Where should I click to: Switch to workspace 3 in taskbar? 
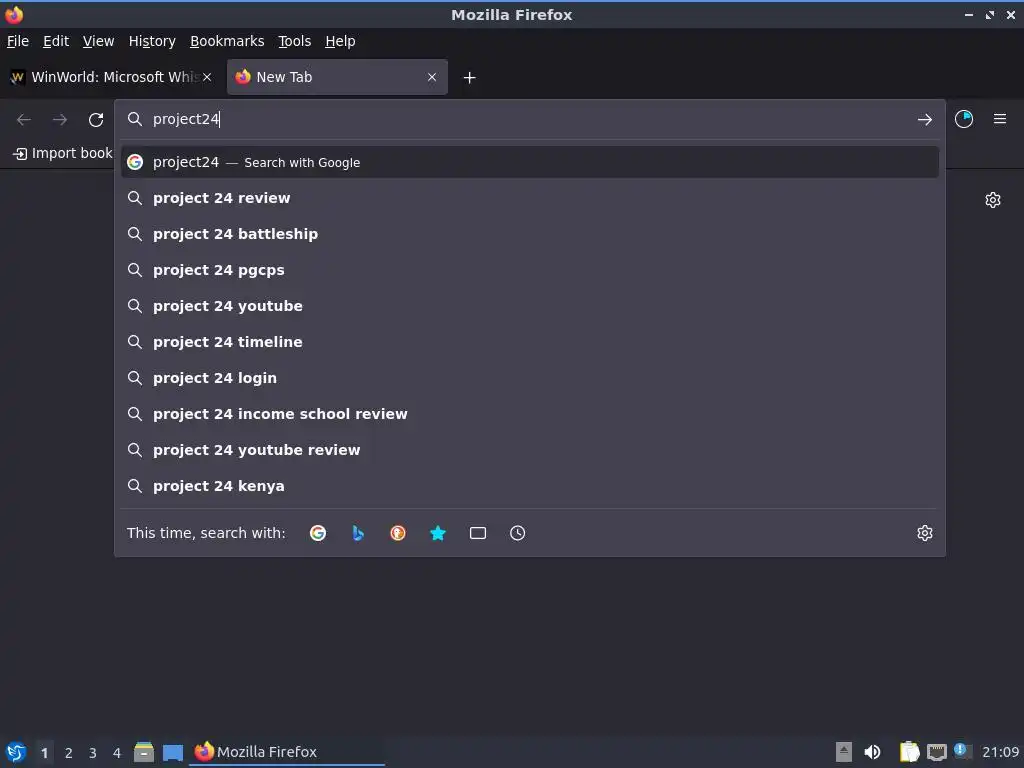pyautogui.click(x=93, y=753)
